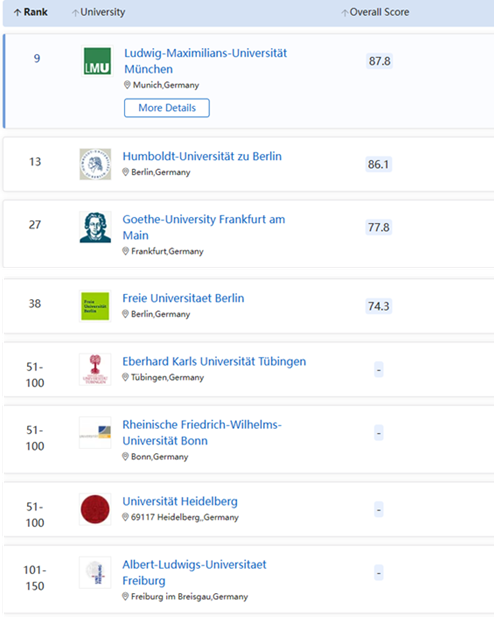Click rank number 9
The image size is (494, 617).
(37, 59)
